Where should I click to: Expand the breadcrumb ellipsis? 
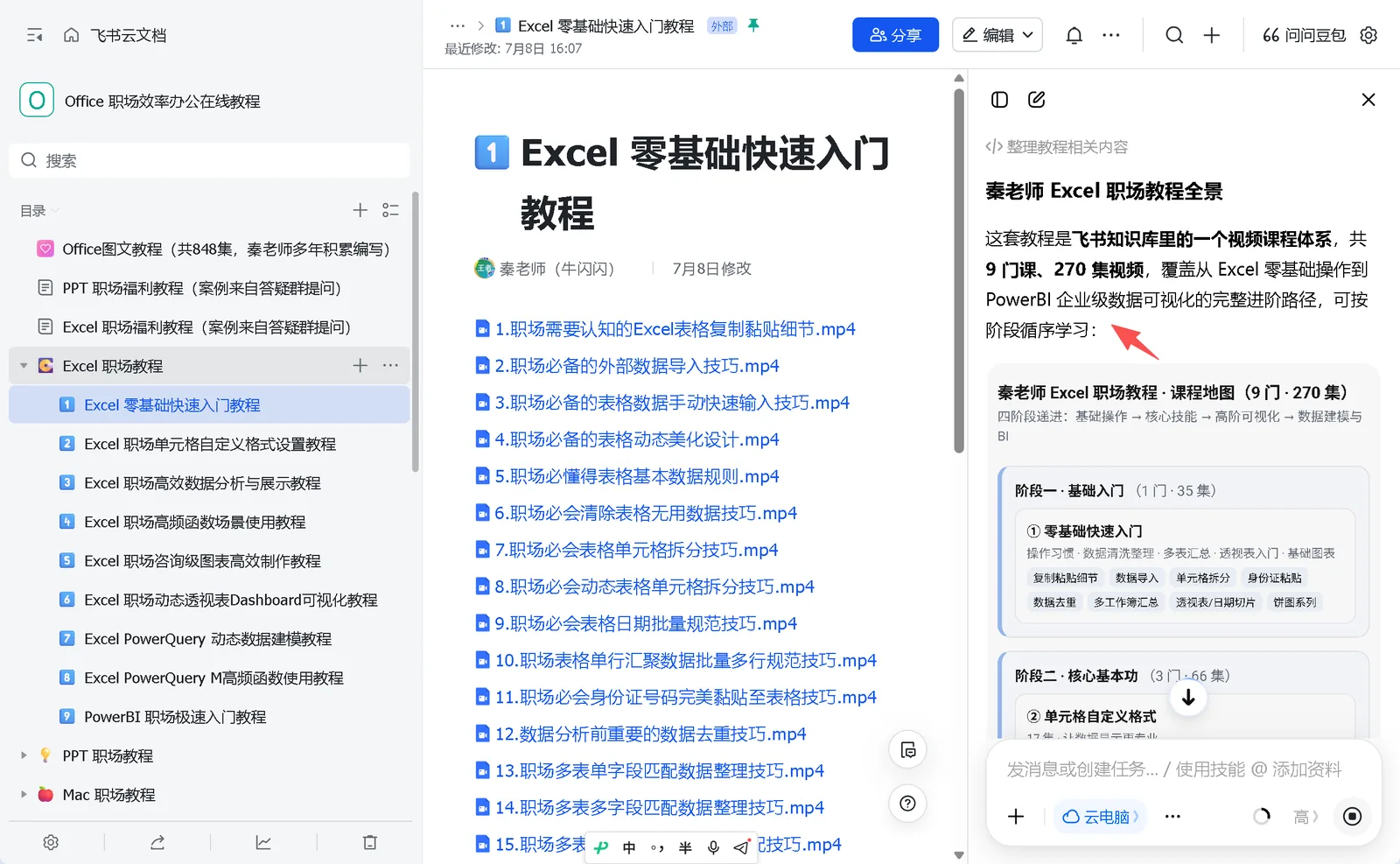[457, 26]
